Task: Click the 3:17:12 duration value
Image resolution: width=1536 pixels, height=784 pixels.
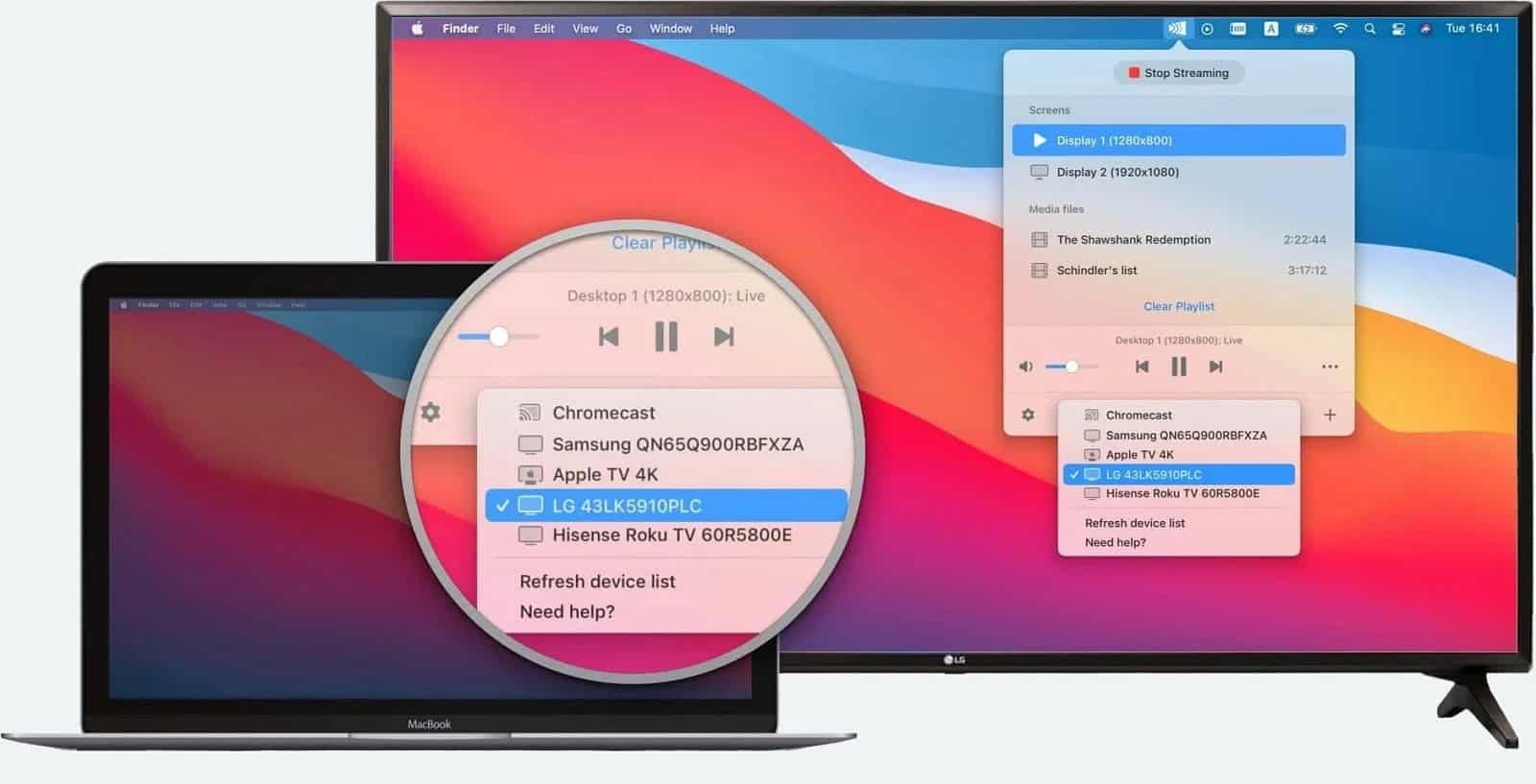Action: tap(1307, 271)
